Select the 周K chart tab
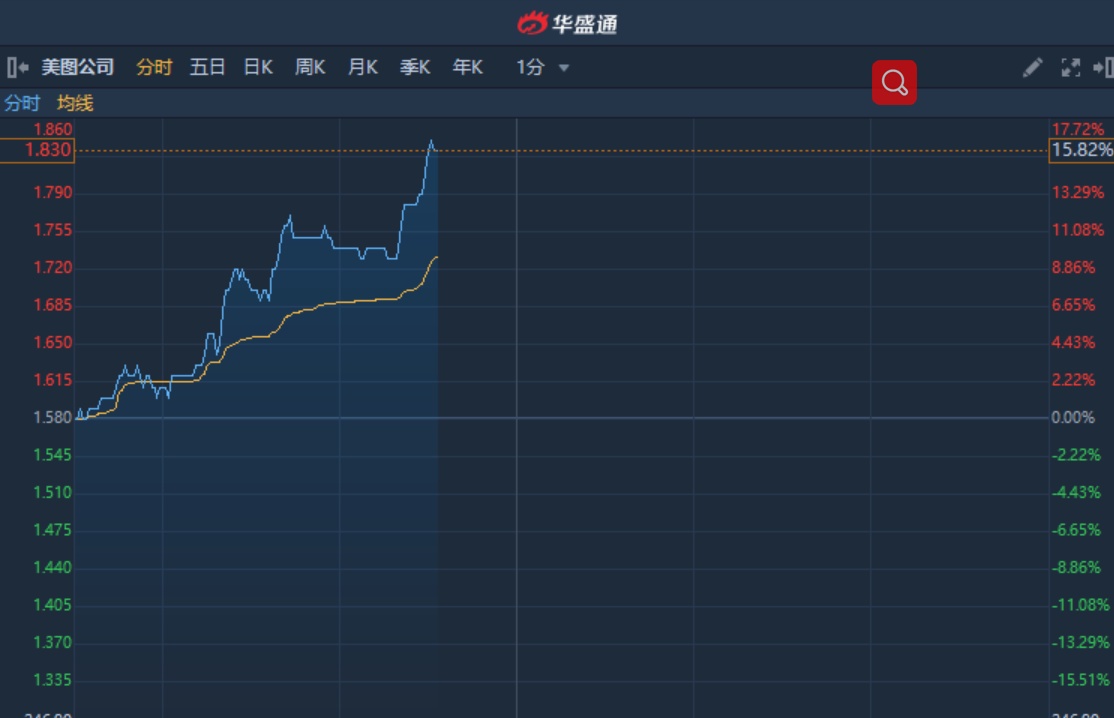This screenshot has height=718, width=1114. [310, 67]
